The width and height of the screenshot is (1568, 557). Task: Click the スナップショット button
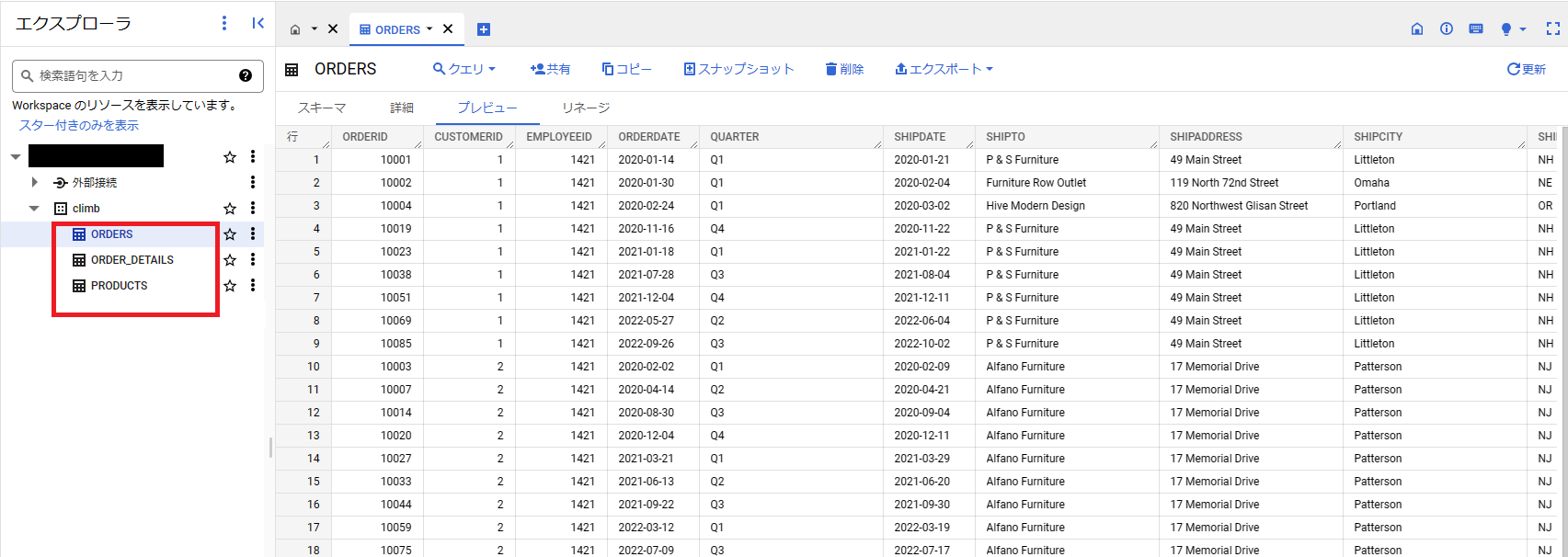738,69
